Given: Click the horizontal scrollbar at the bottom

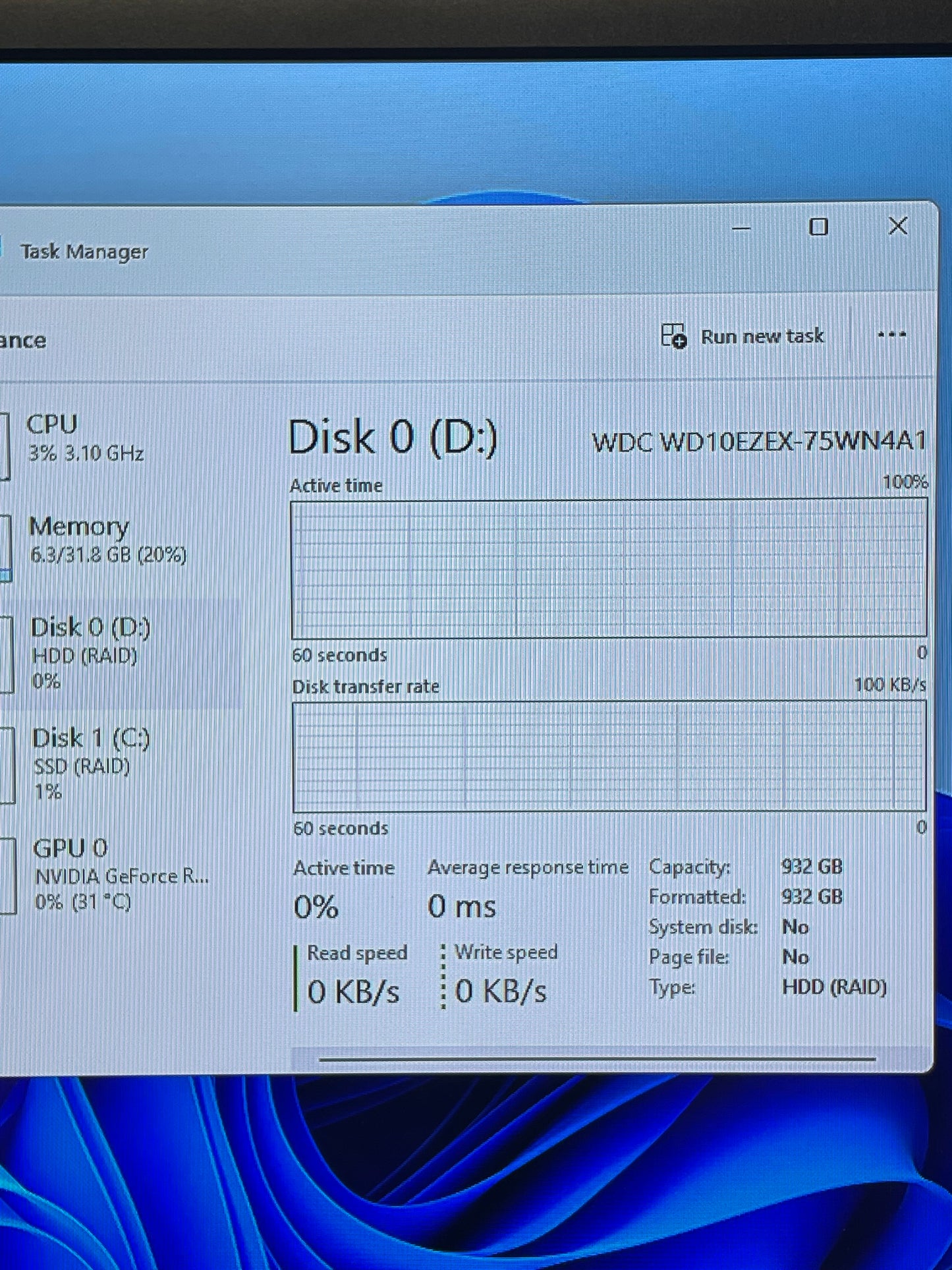Looking at the screenshot, I should click(x=598, y=1059).
